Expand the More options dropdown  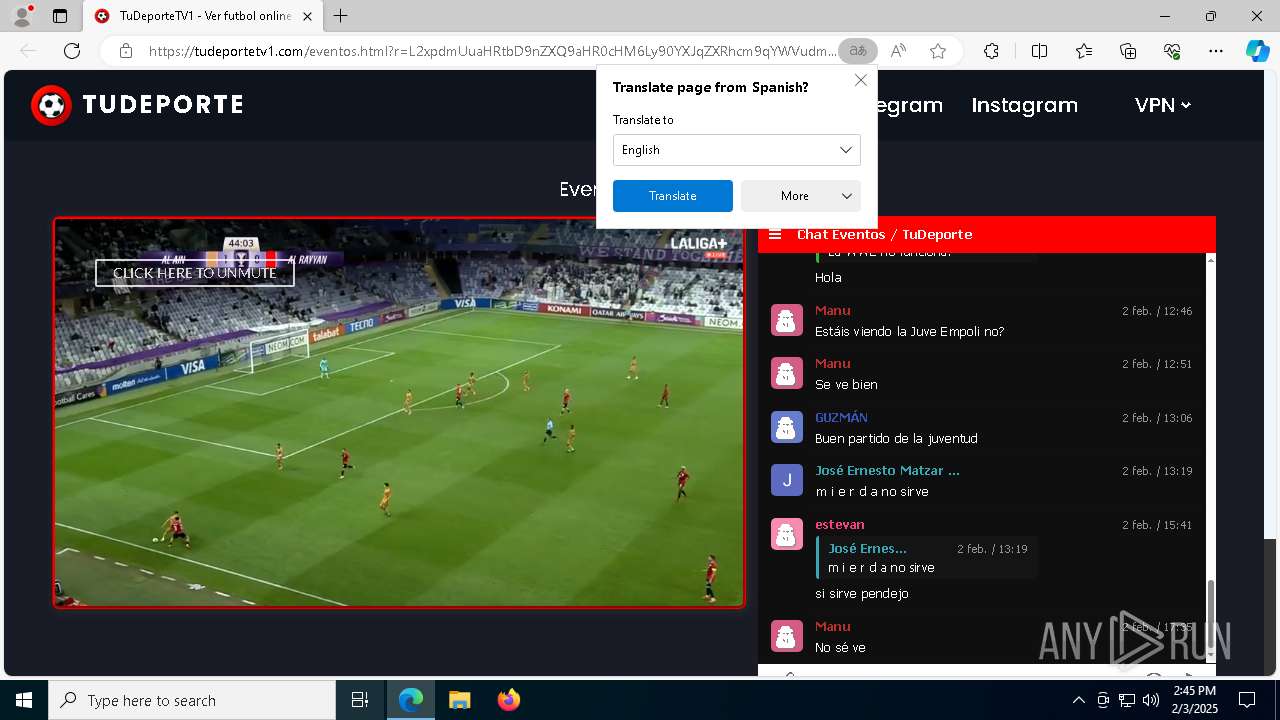(800, 196)
